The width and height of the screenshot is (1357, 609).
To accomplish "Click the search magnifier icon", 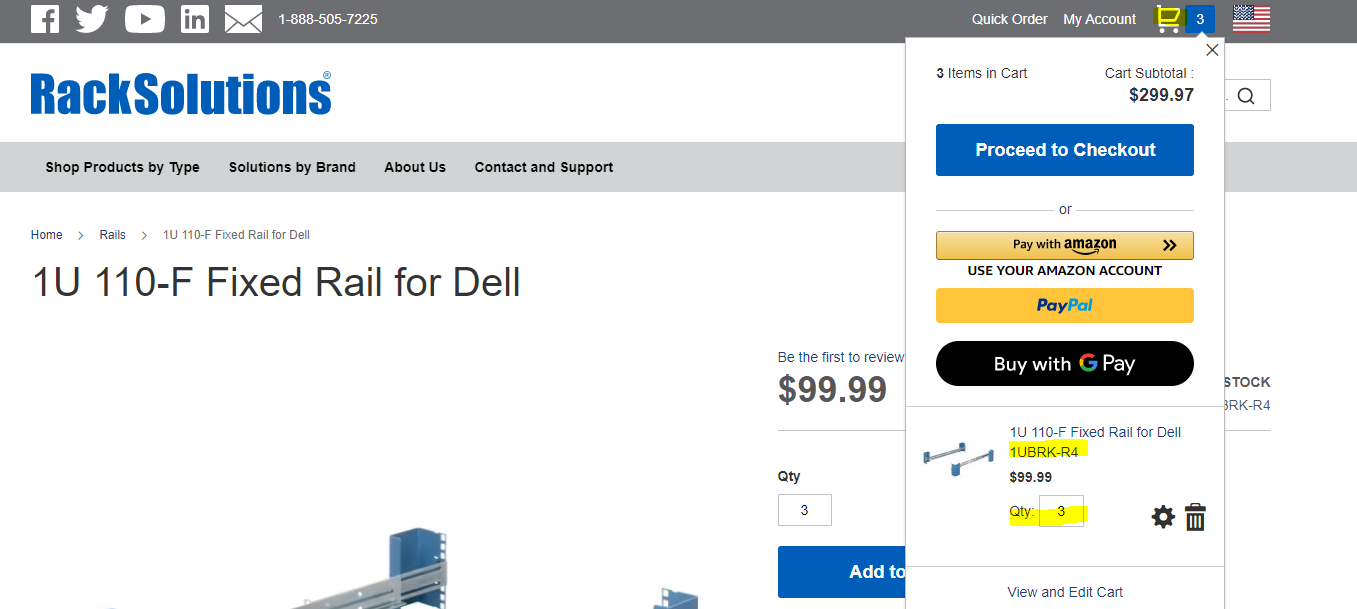I will pyautogui.click(x=1245, y=96).
